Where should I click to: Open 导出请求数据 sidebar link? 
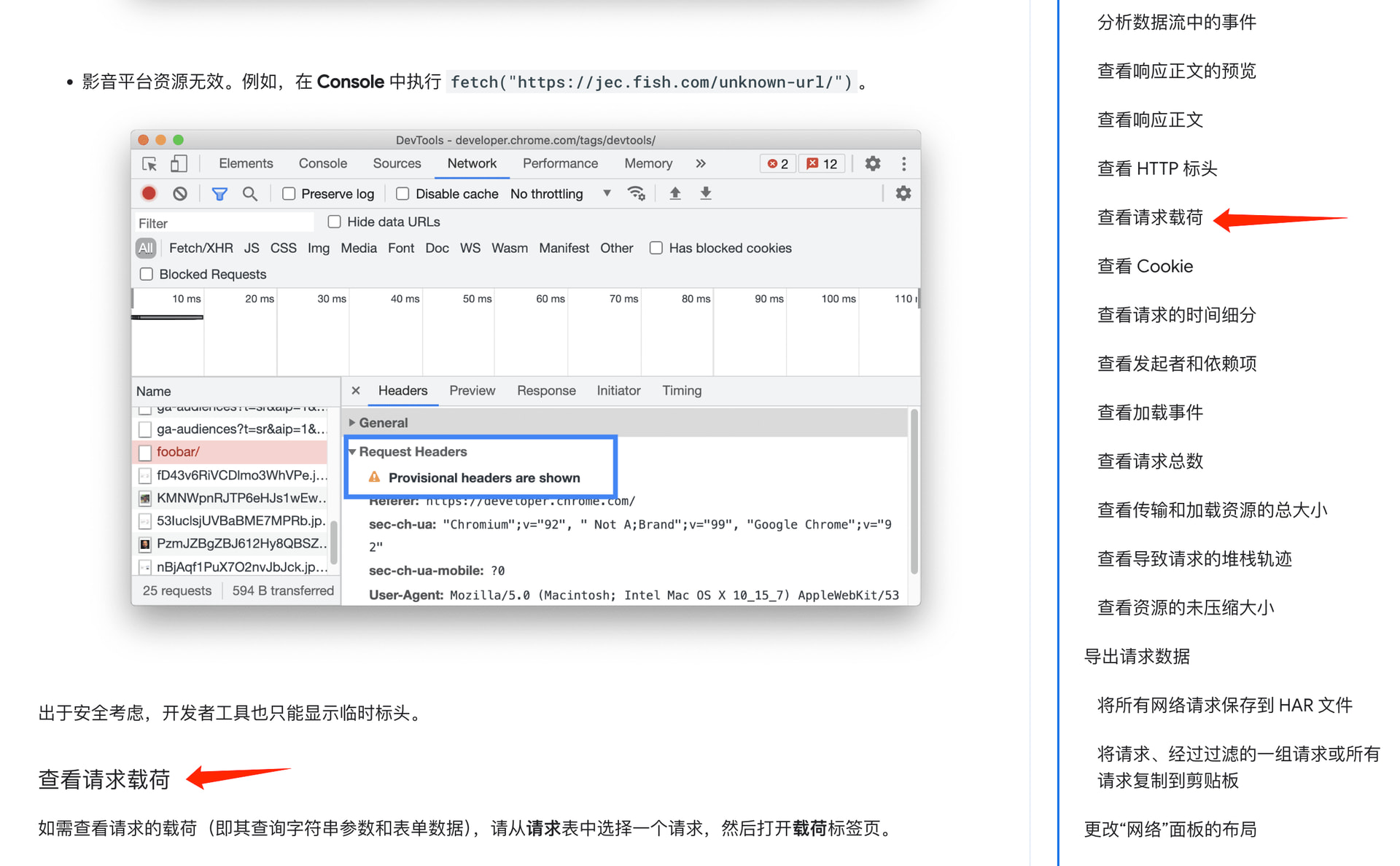(x=1137, y=656)
